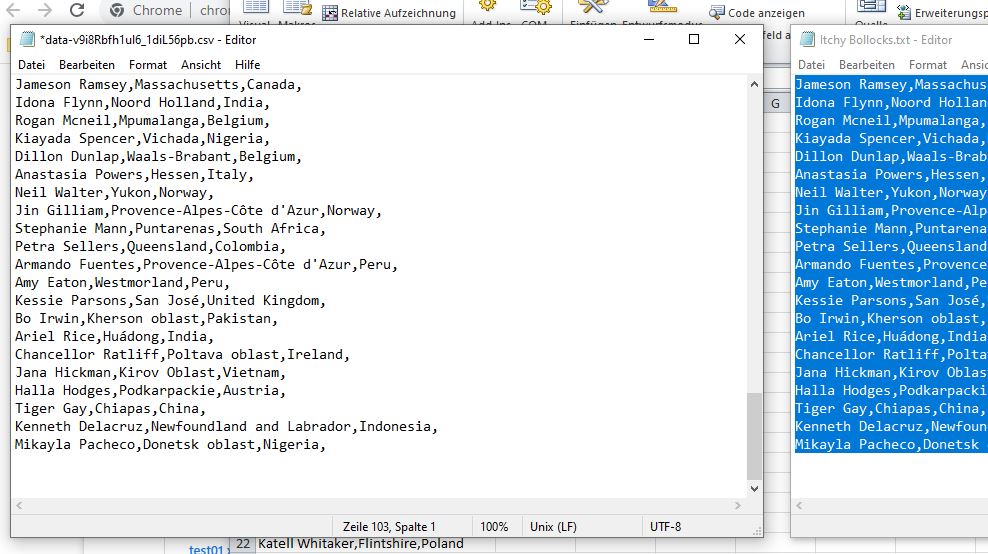Open Hilfe menu in csv Editor
Image resolution: width=988 pixels, height=554 pixels.
click(x=248, y=65)
